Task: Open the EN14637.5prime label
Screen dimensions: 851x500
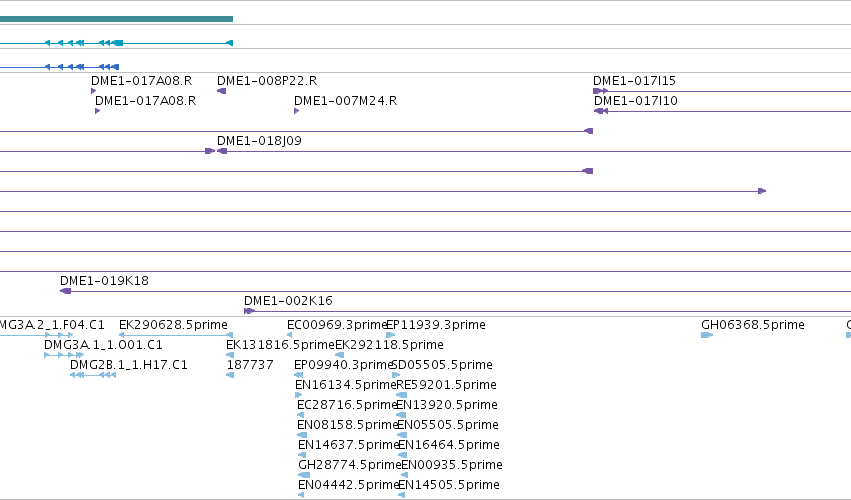Action: pyautogui.click(x=348, y=446)
